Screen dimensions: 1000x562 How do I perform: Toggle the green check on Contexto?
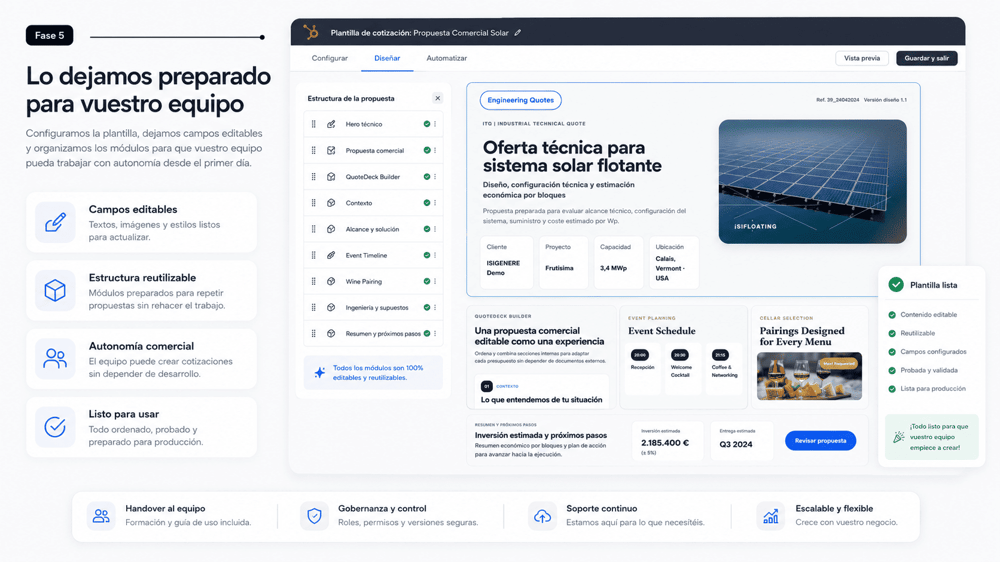tap(427, 203)
